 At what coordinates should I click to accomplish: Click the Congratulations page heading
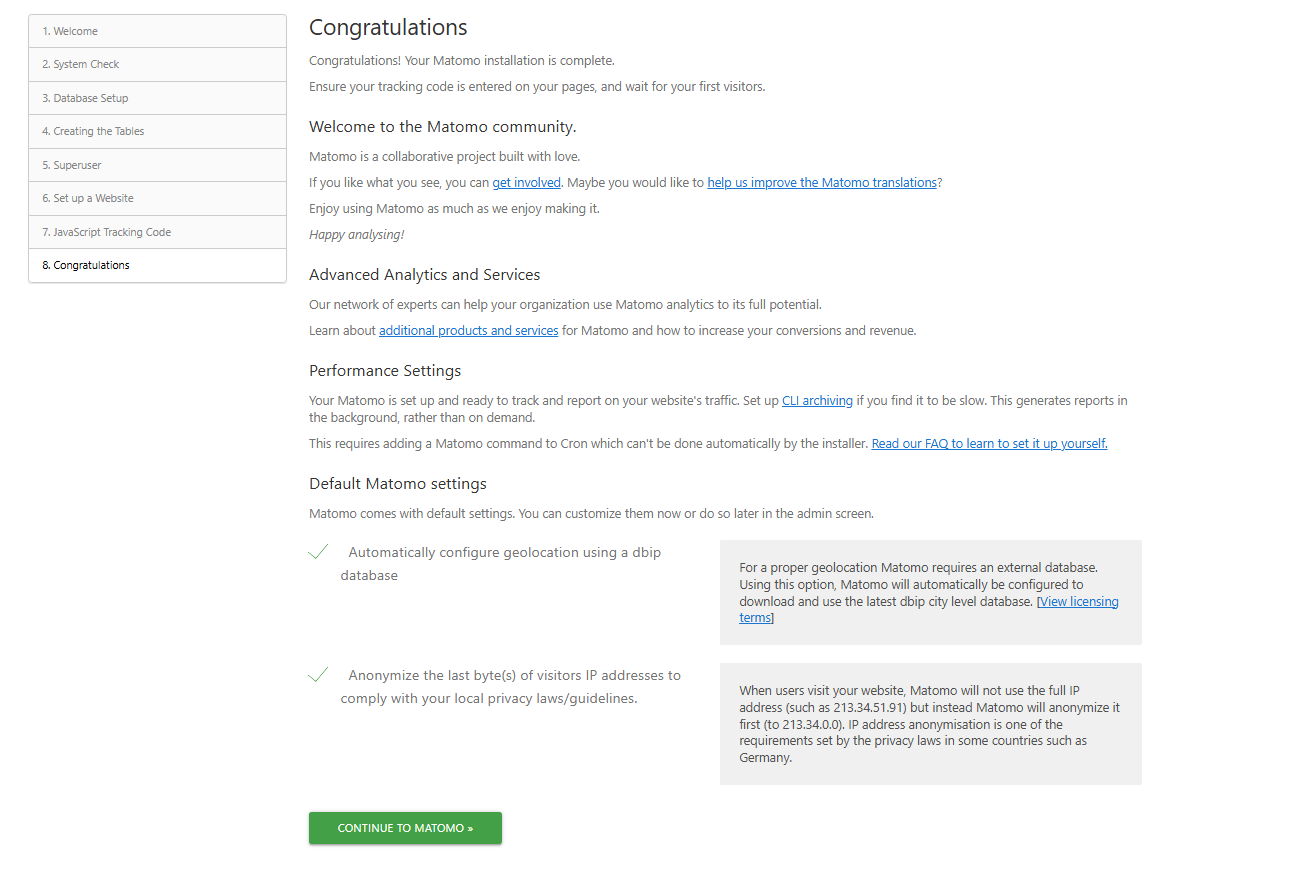[388, 27]
